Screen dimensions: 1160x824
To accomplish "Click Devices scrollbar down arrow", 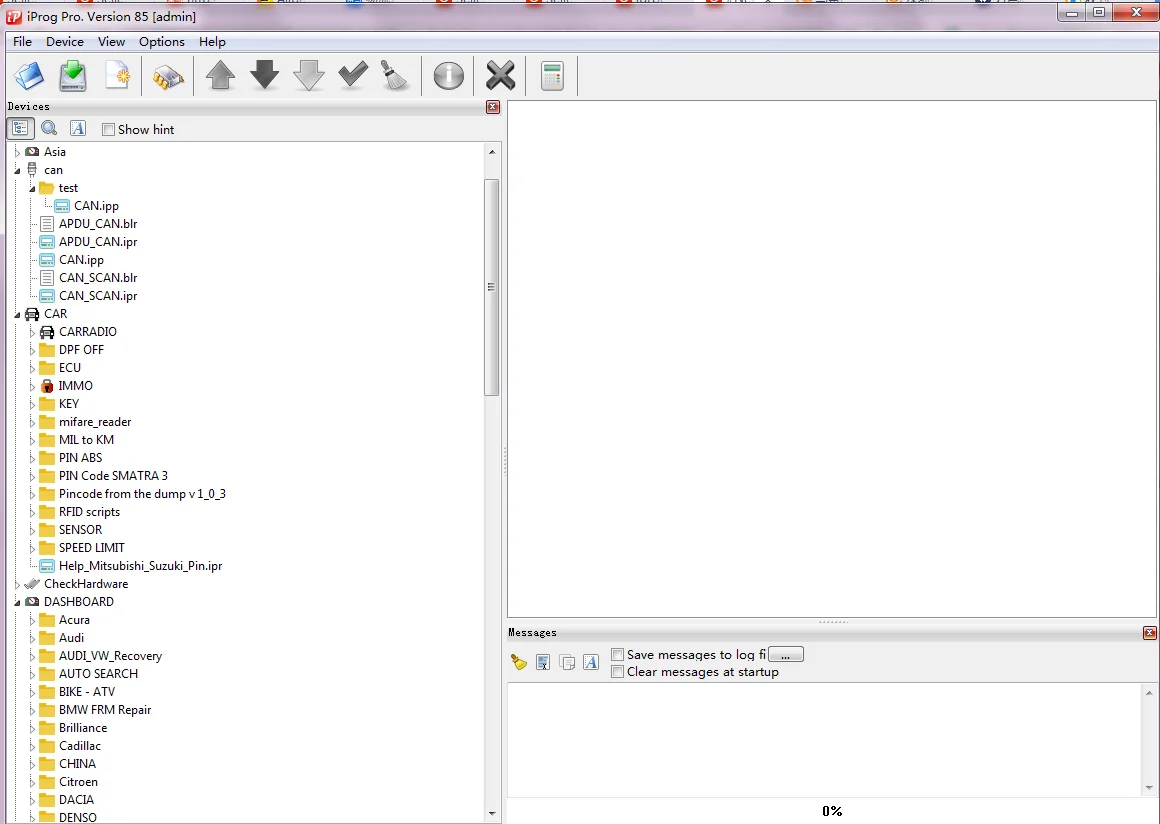I will (x=492, y=814).
